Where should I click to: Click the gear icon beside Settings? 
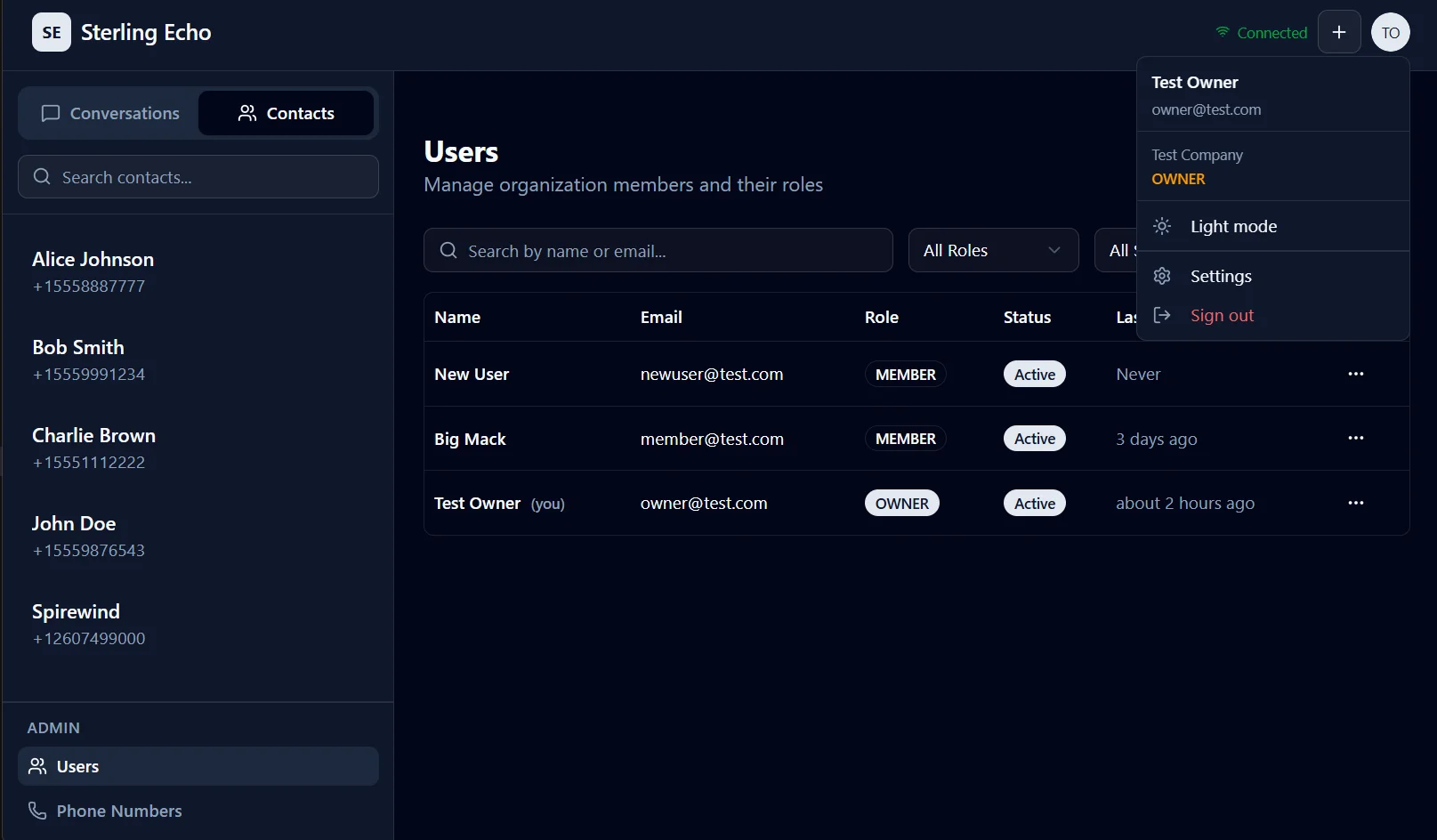1162,276
